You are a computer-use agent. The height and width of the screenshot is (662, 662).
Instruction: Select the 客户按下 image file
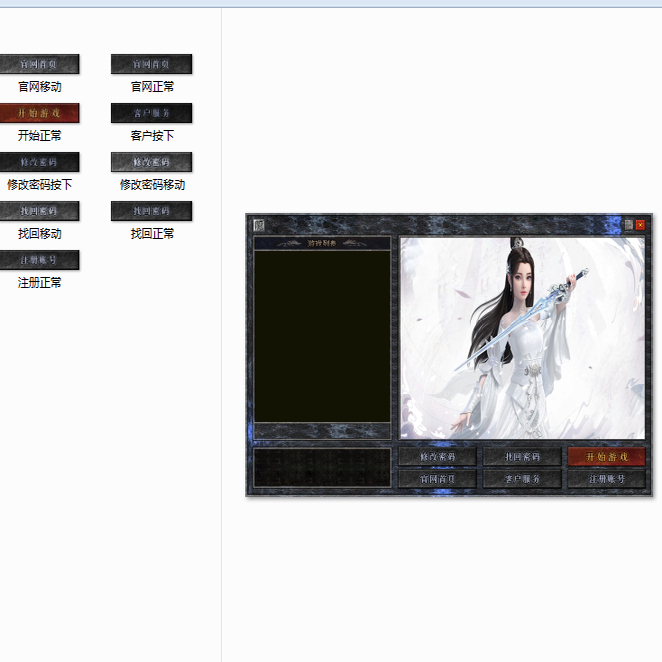[152, 113]
